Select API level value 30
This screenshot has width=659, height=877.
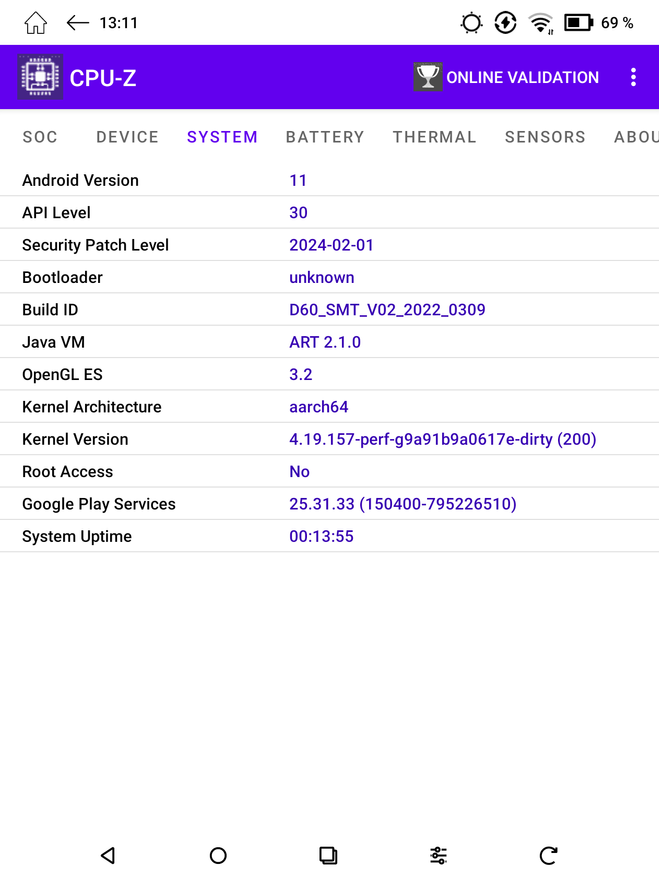pyautogui.click(x=298, y=213)
